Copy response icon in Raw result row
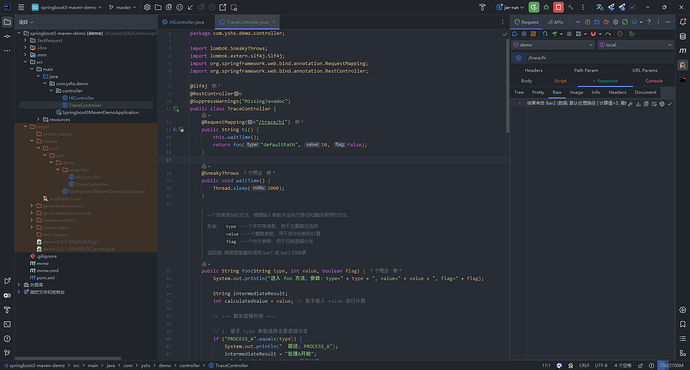Viewport: 690px width, 370px height. tap(646, 104)
